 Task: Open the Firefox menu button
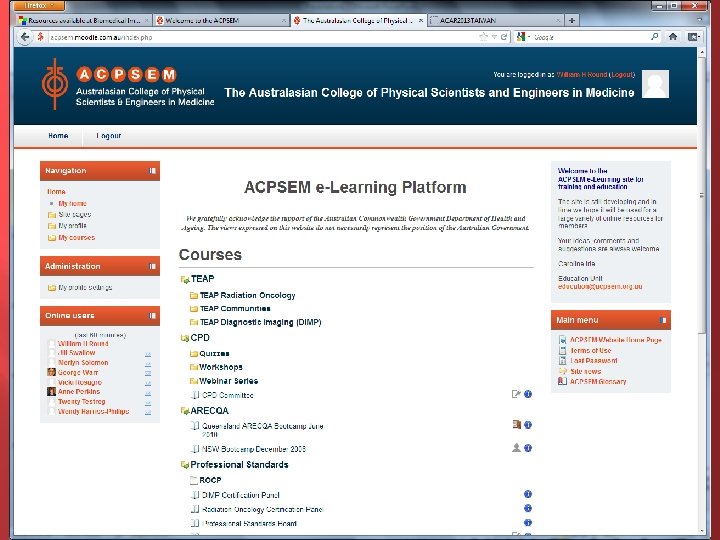click(39, 5)
